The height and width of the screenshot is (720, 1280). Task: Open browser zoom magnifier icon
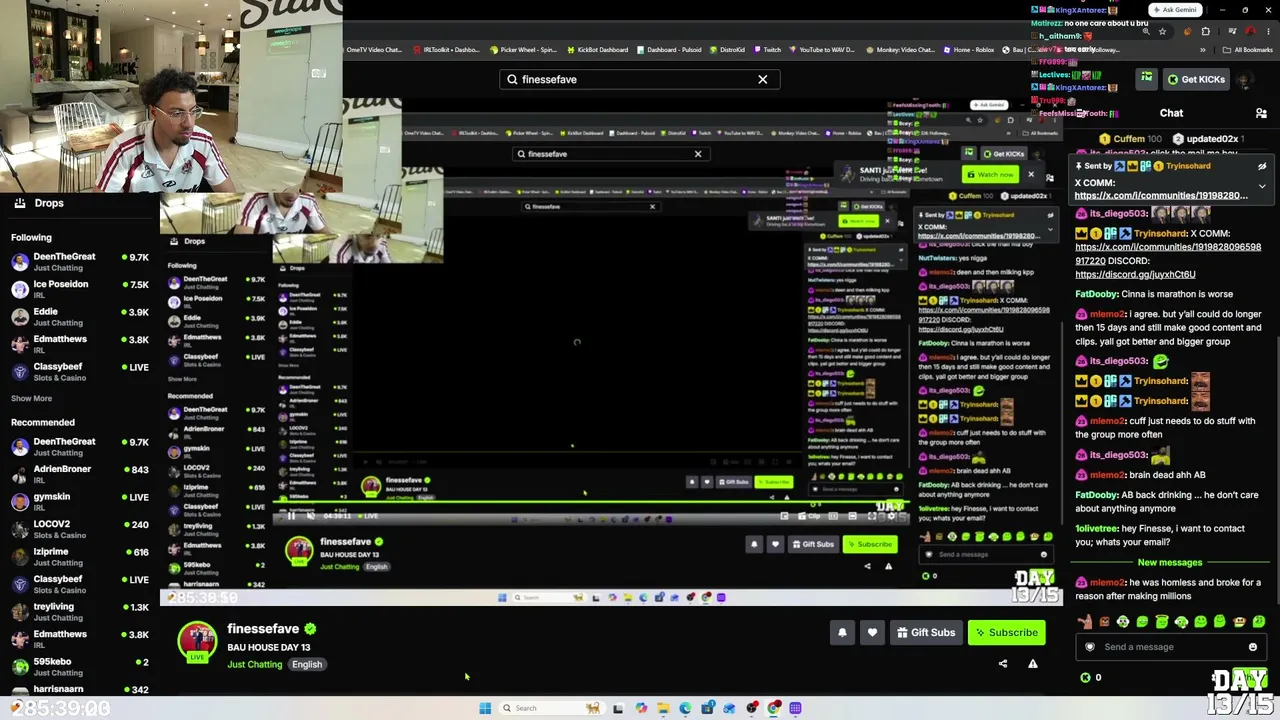[1146, 31]
